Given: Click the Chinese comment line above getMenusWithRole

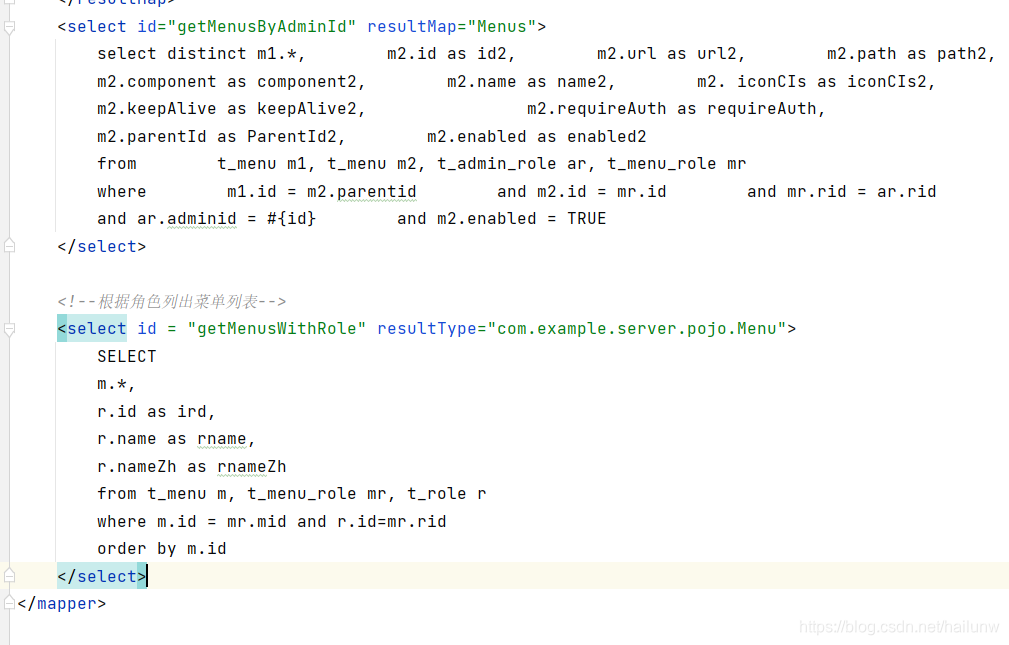Looking at the screenshot, I should click(x=171, y=301).
